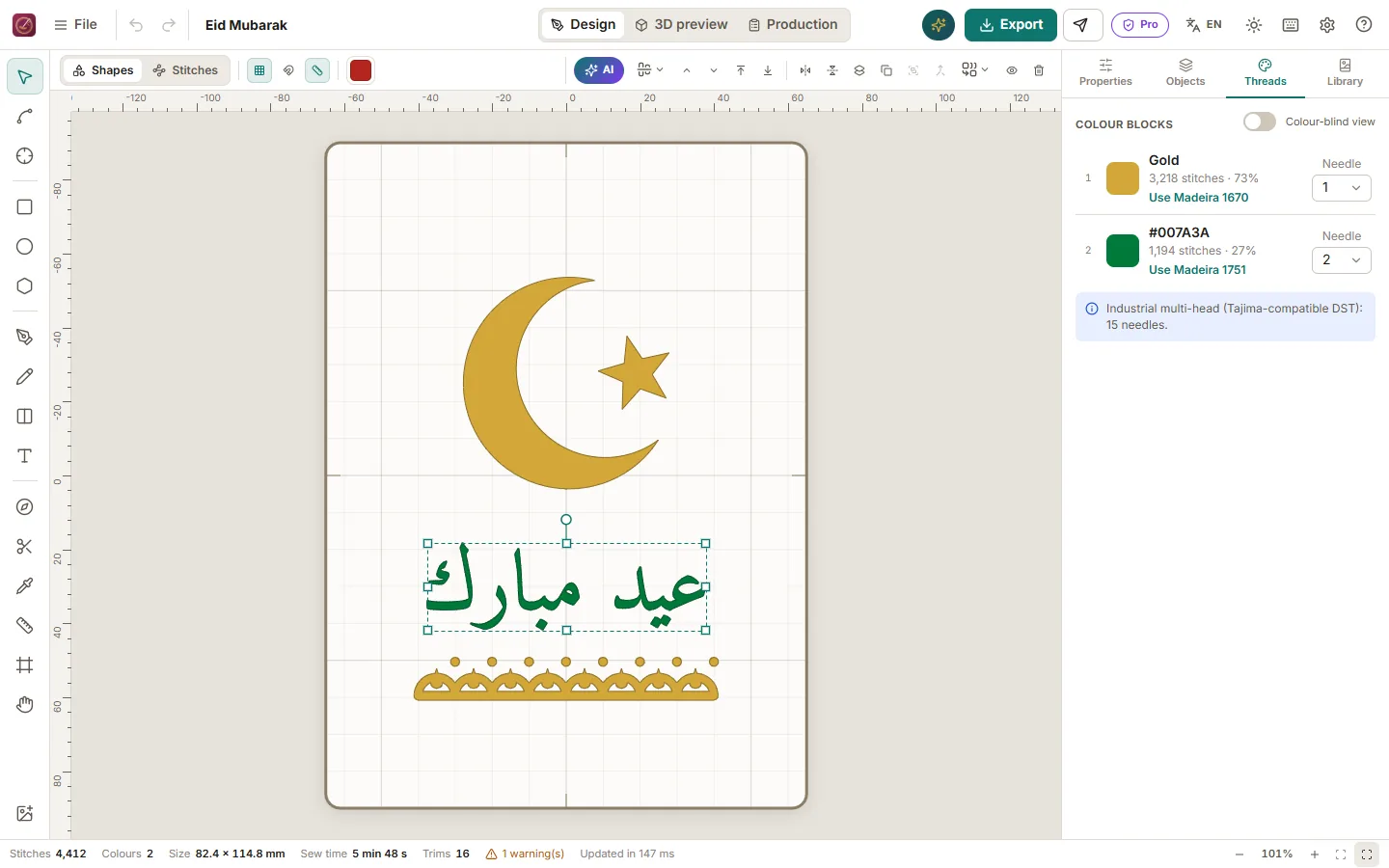Switch the light/dark theme
This screenshot has height=868, width=1389.
pos(1254,25)
